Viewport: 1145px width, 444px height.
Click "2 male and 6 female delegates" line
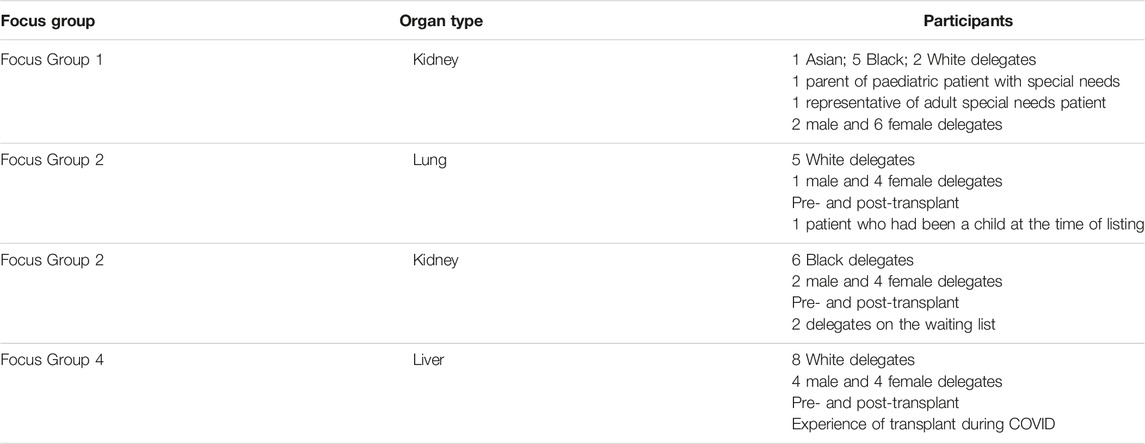(897, 125)
